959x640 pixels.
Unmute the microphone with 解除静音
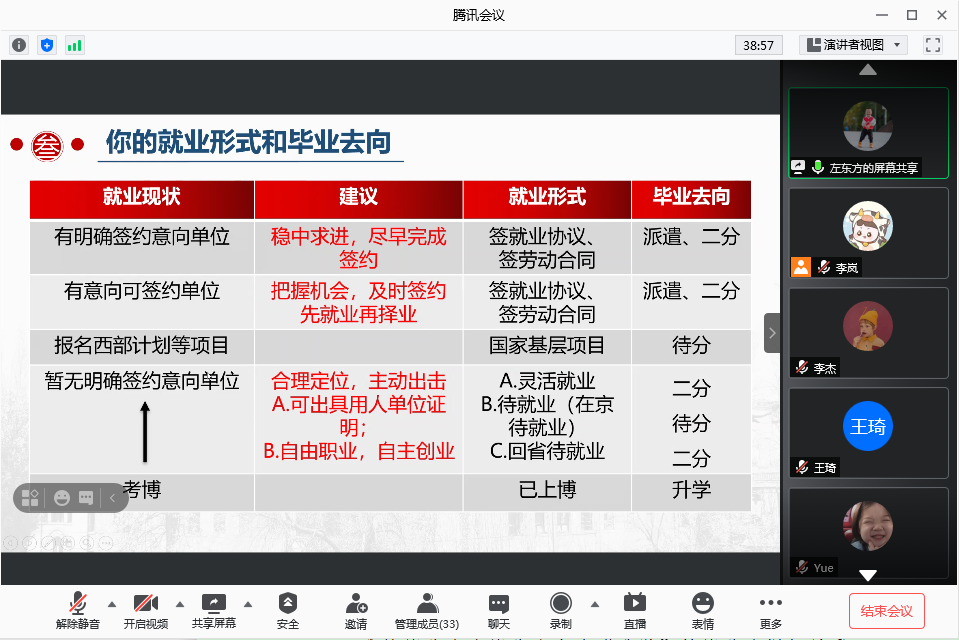pos(78,610)
